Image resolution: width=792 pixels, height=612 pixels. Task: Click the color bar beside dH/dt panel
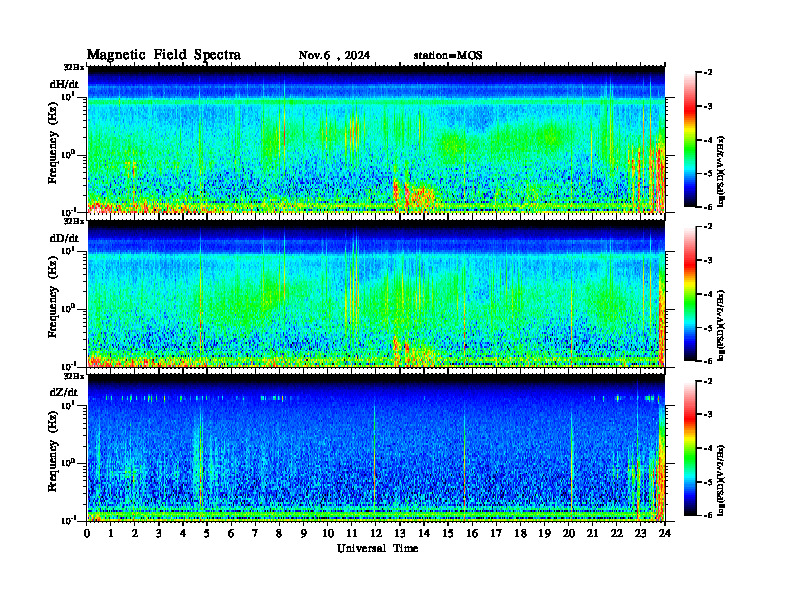coord(690,139)
